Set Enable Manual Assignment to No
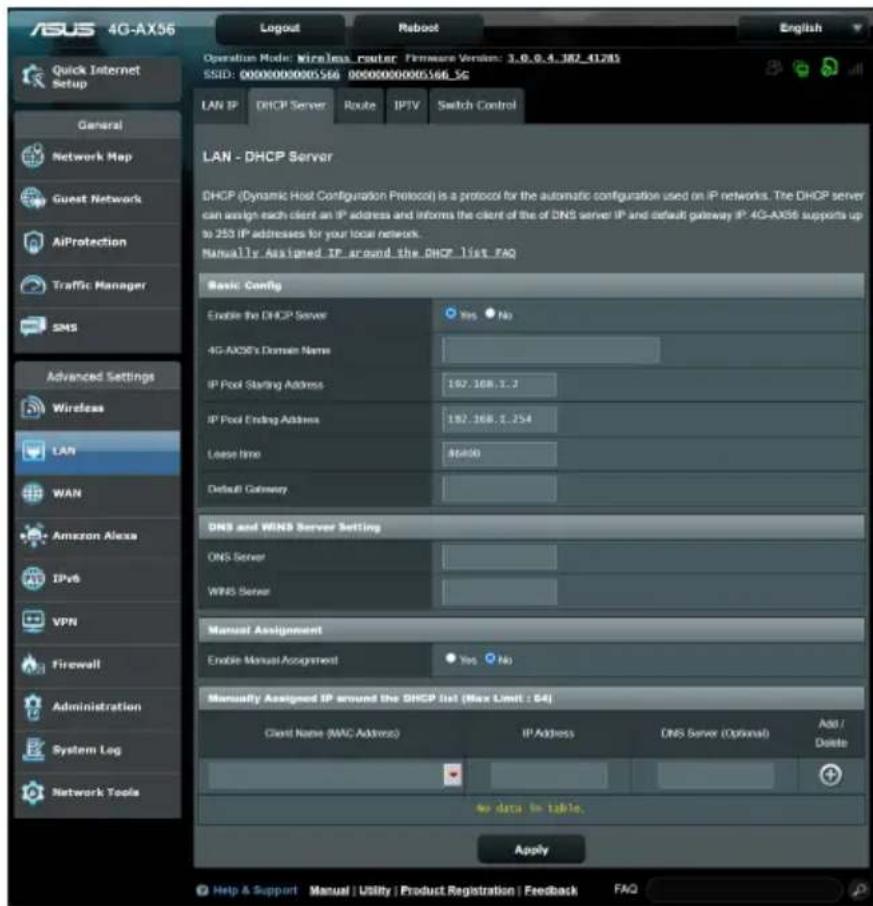Screen dimensions: 873x906 490,658
